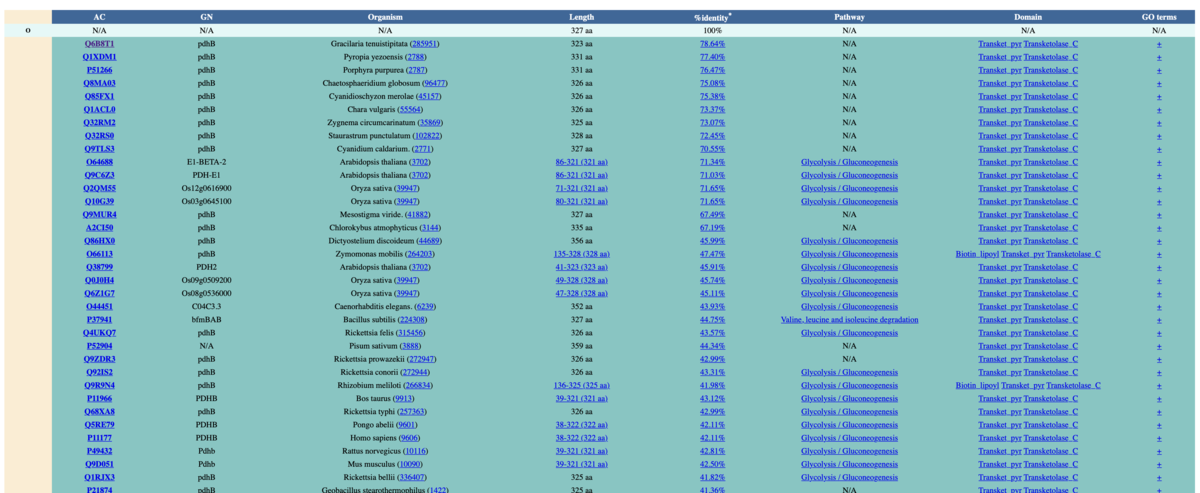
Task: Open accession A2CI50 entry
Action: tap(99, 227)
